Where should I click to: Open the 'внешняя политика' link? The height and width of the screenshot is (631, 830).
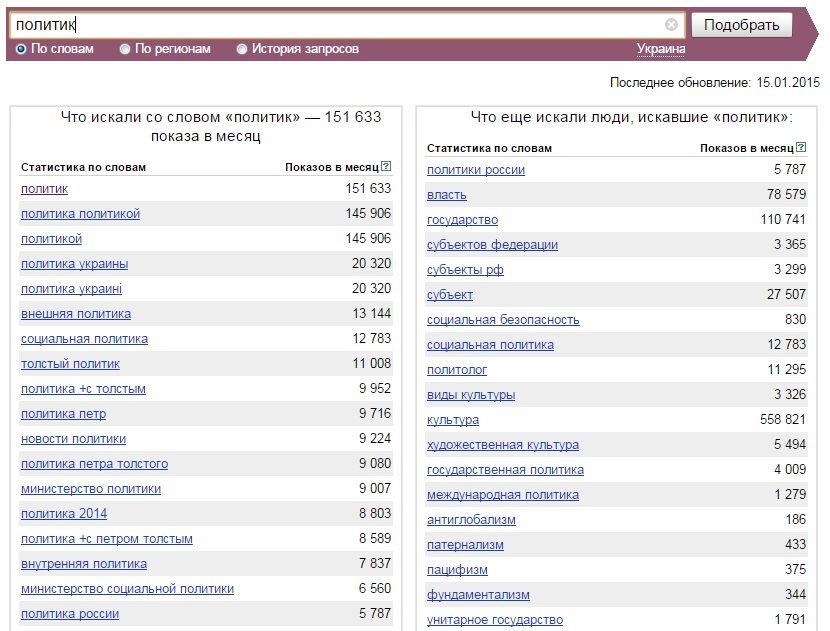coord(76,314)
